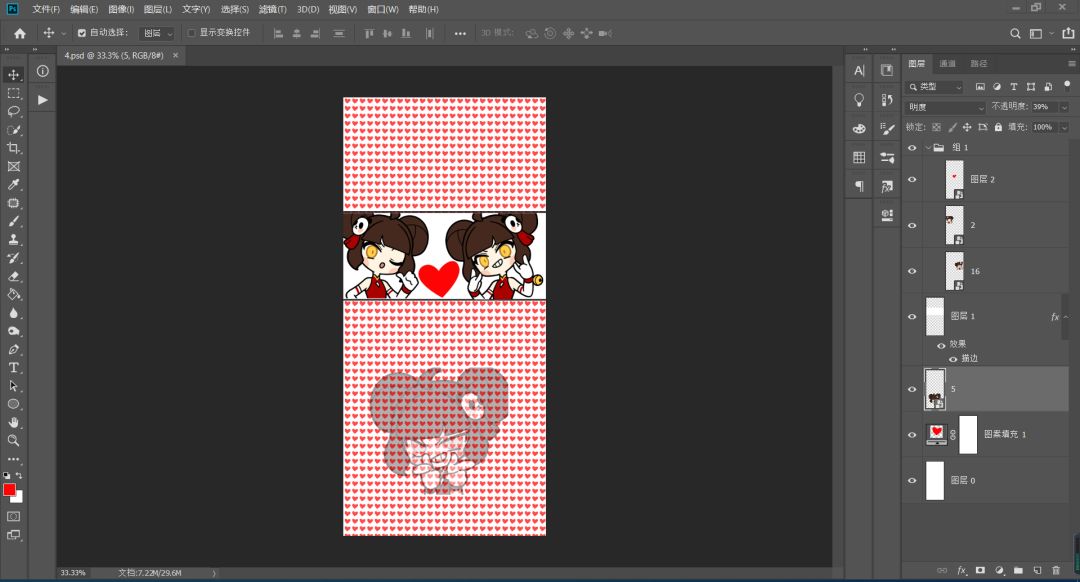Toggle visibility of layer named 2
The width and height of the screenshot is (1080, 582).
(912, 225)
